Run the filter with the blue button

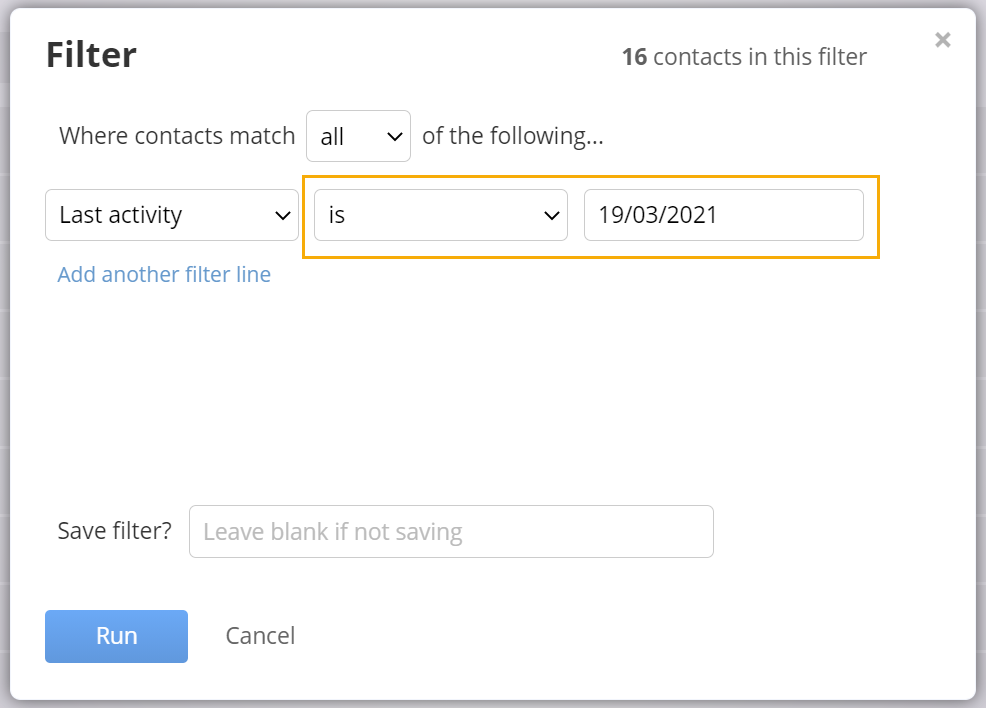116,636
